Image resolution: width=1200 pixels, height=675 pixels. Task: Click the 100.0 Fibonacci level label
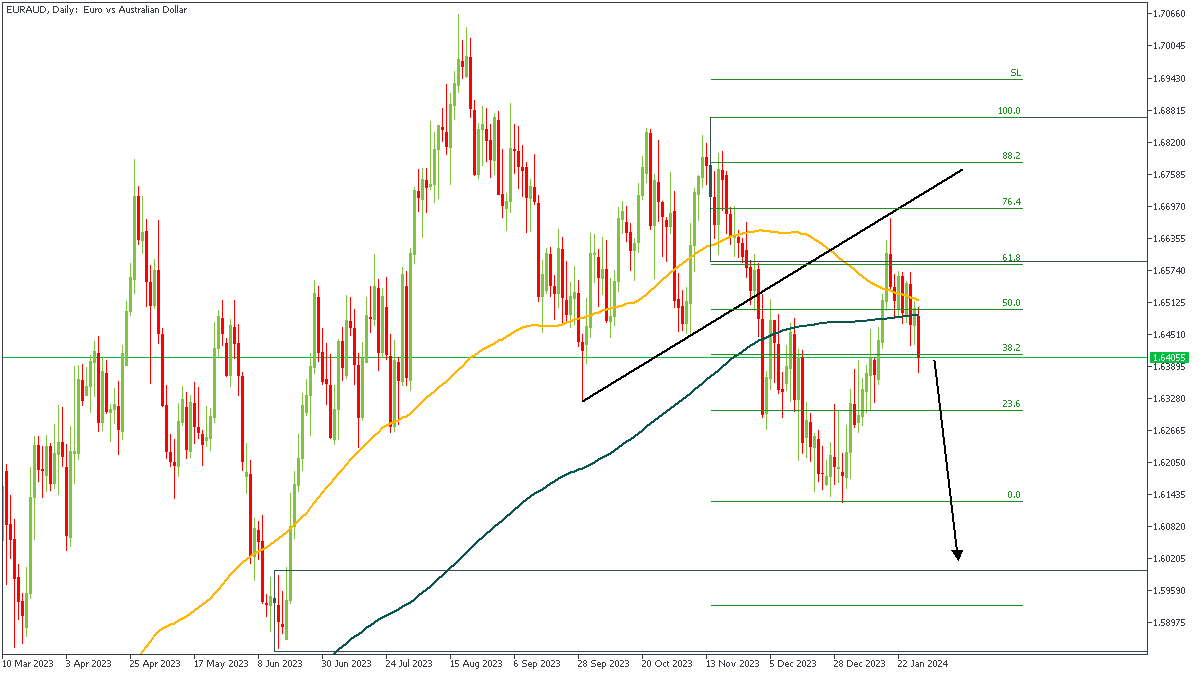[x=1009, y=112]
